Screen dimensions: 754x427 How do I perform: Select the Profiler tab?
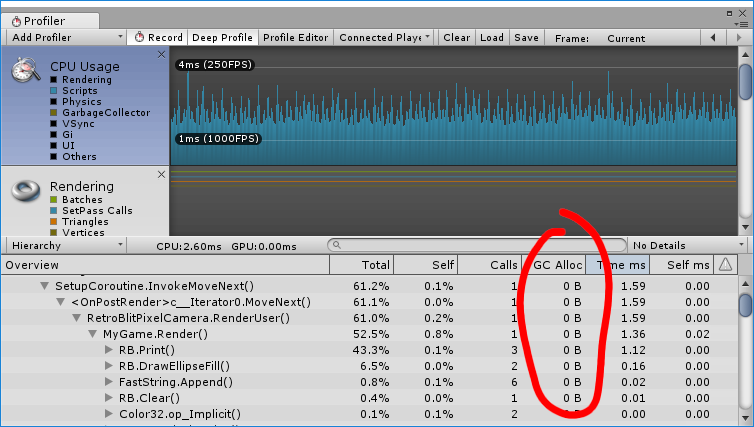[x=50, y=21]
